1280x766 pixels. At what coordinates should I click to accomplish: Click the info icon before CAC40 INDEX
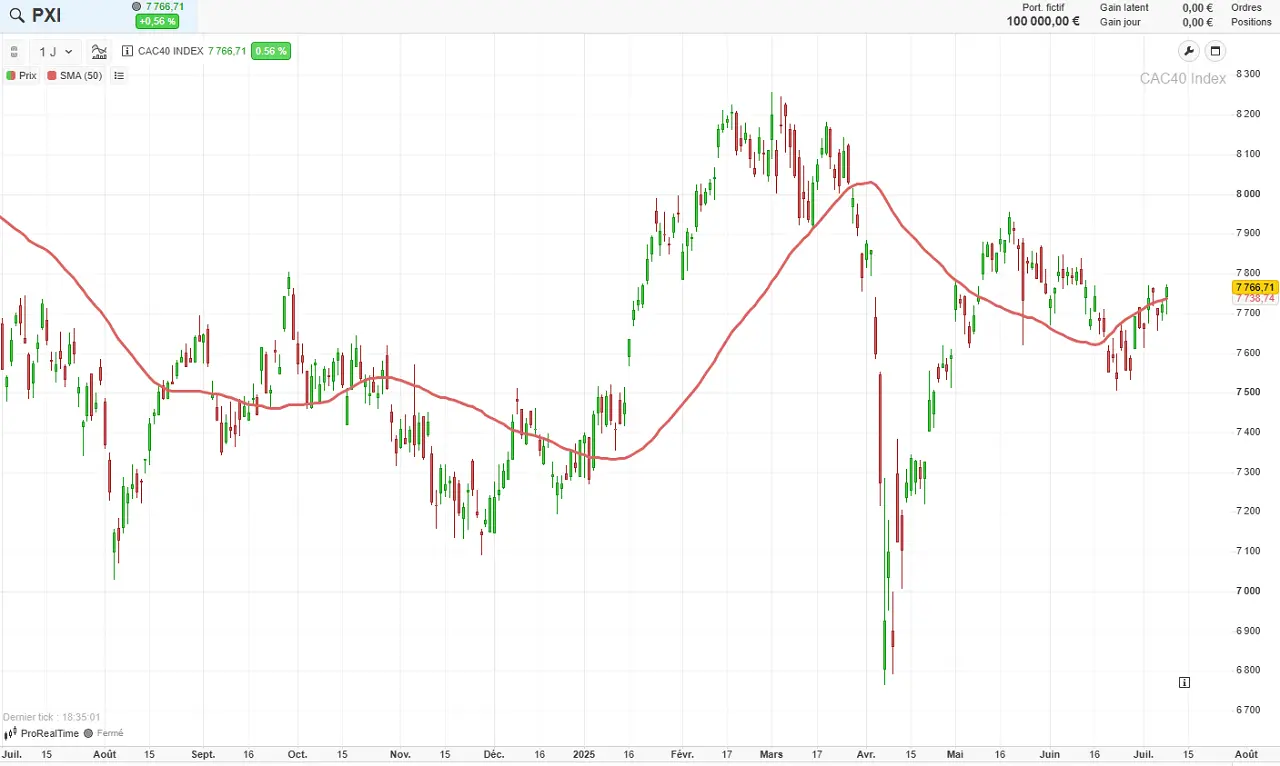click(x=127, y=51)
